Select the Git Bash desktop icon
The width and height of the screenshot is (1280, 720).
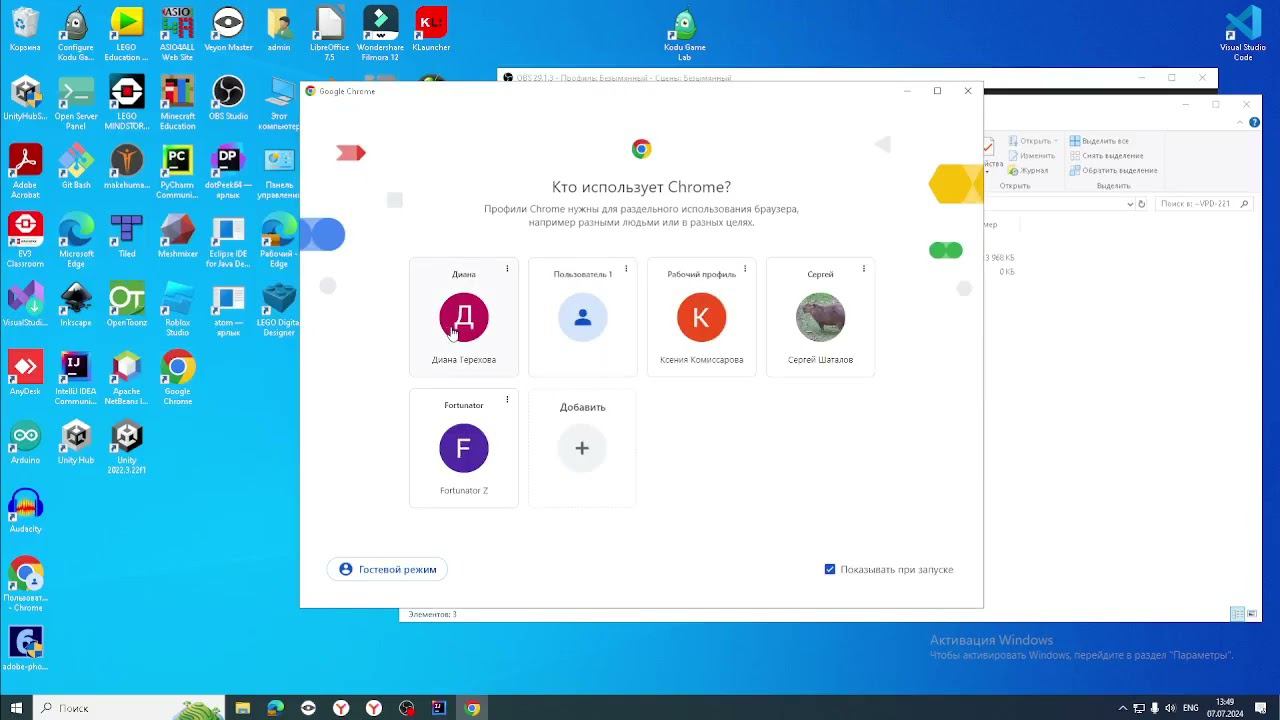point(76,169)
